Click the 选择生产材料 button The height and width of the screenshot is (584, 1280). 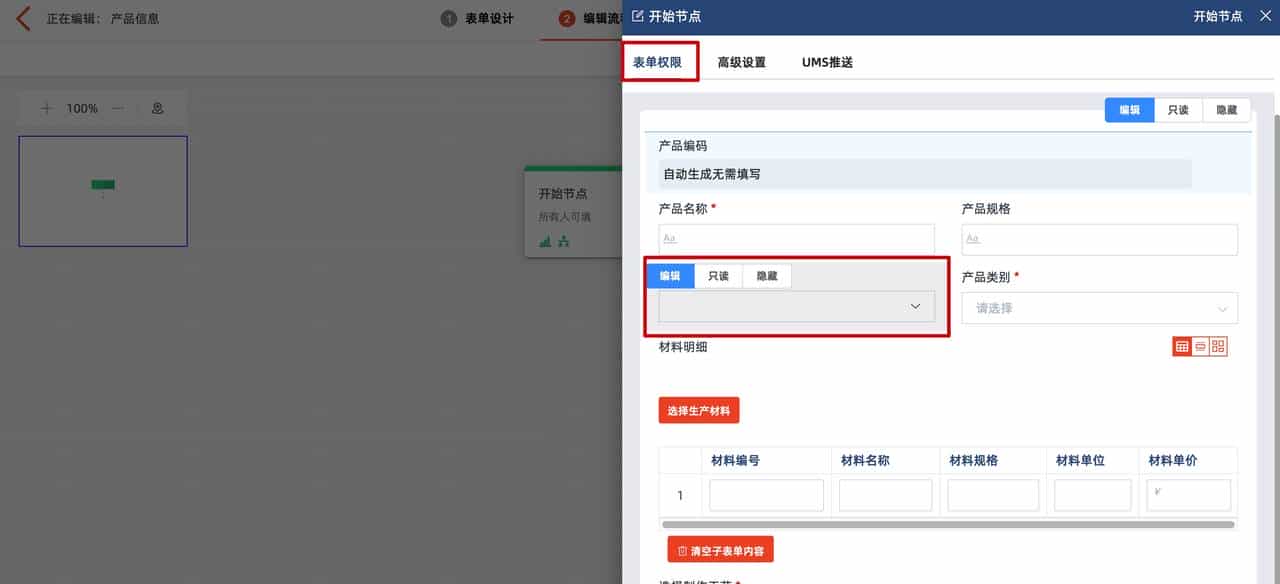tap(698, 410)
